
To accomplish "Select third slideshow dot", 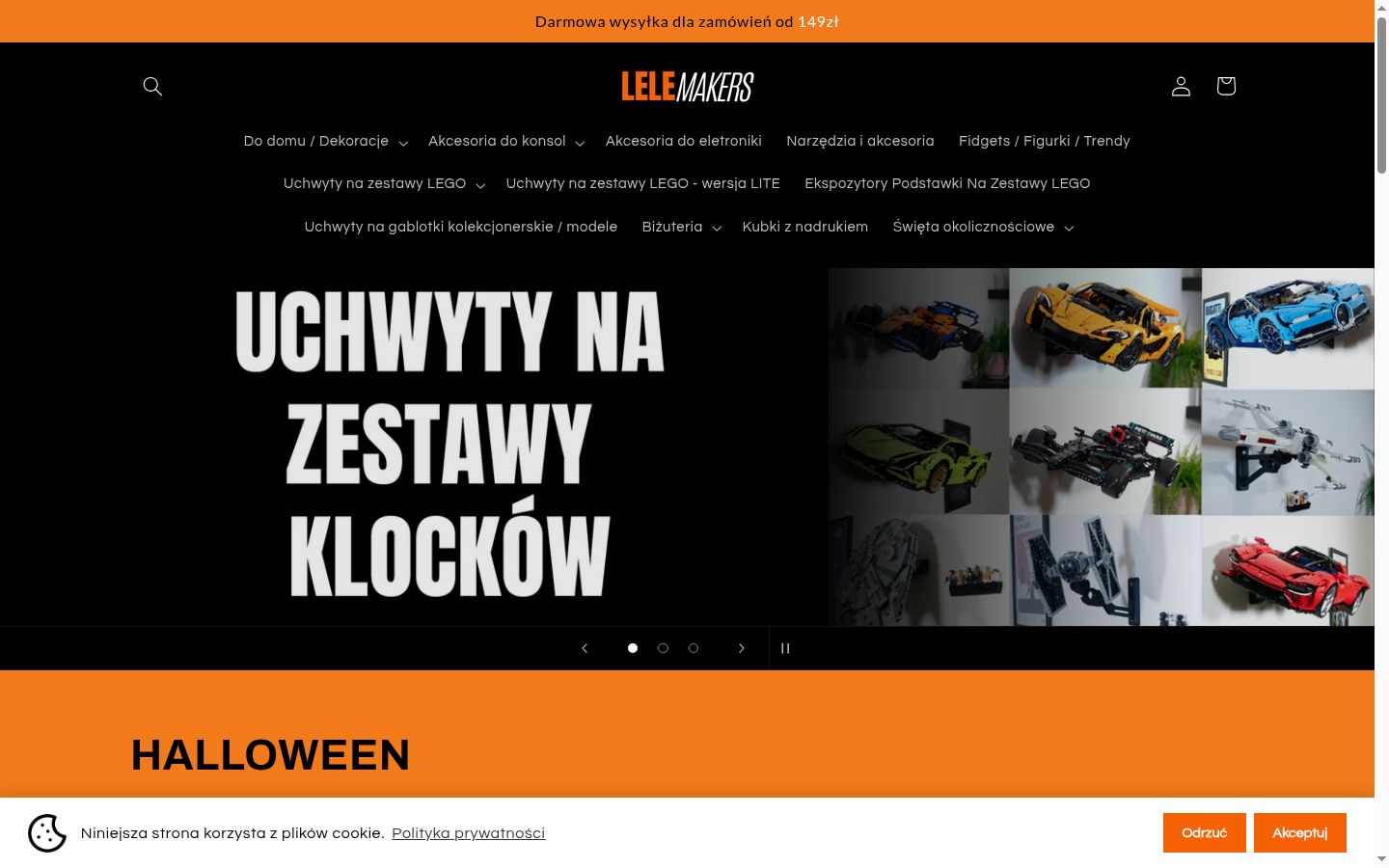I will pos(693,648).
